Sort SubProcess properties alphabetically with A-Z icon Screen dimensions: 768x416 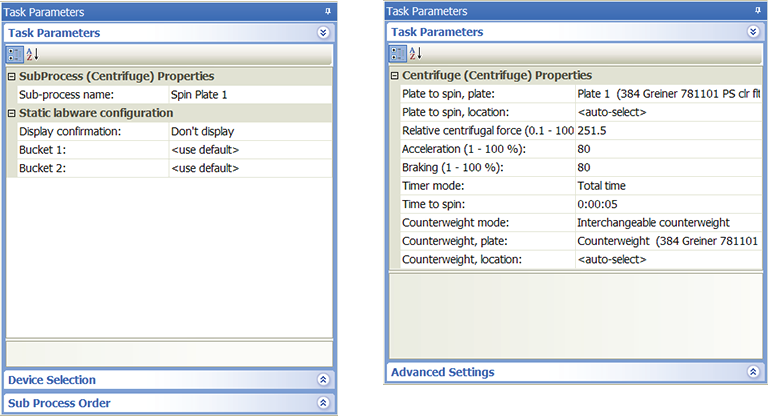tap(32, 54)
